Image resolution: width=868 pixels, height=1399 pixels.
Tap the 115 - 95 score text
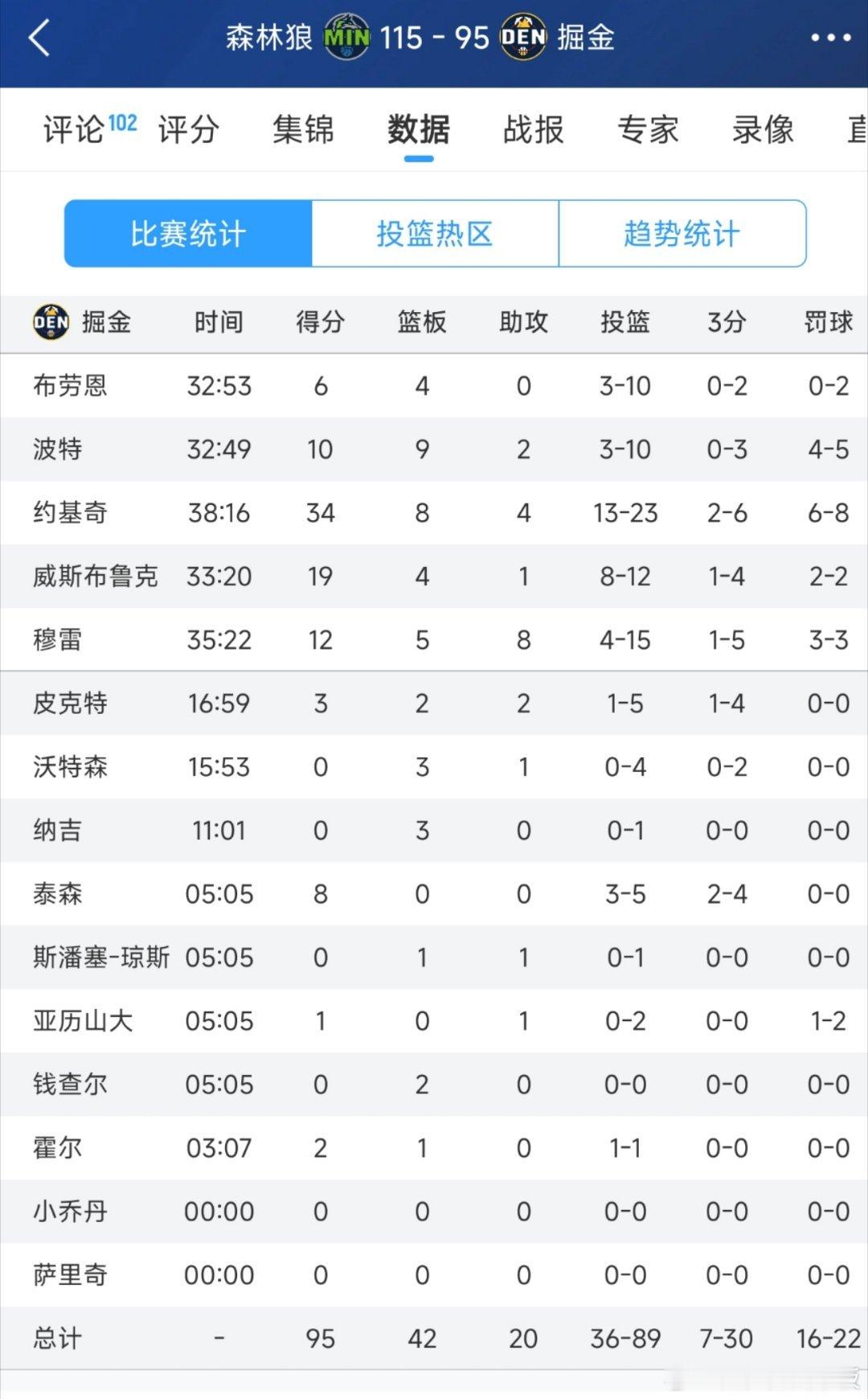(434, 38)
